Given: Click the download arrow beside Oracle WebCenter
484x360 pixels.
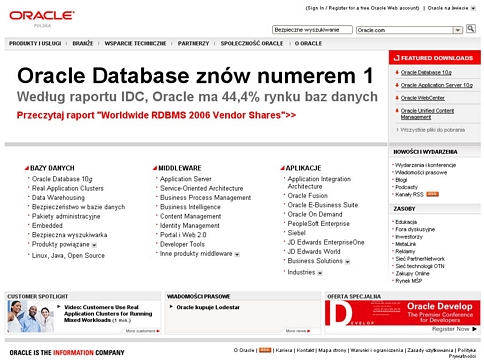Looking at the screenshot, I should tap(397, 98).
